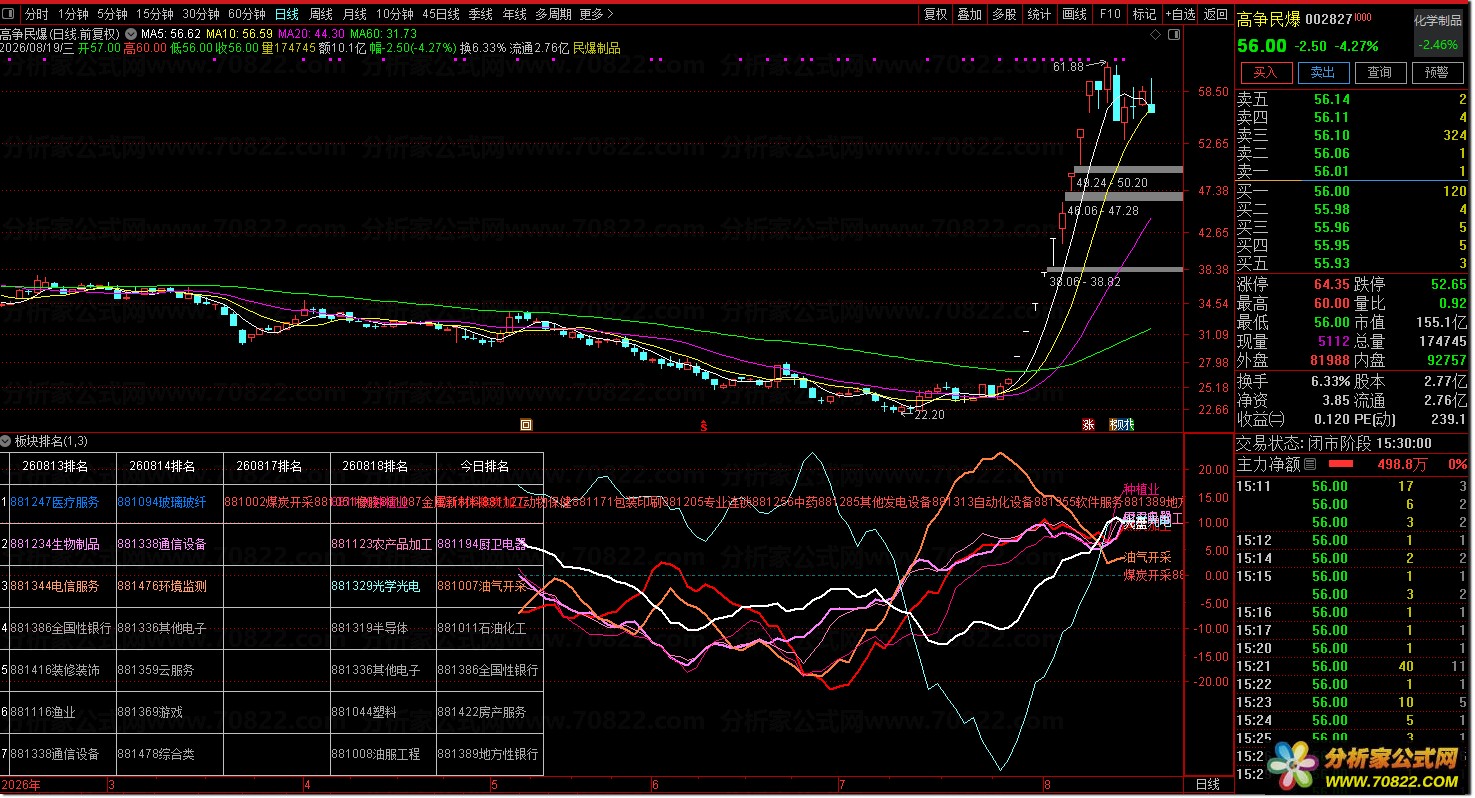1475x798 pixels.
Task: Switch to 分时 intraday chart
Action: (x=36, y=14)
